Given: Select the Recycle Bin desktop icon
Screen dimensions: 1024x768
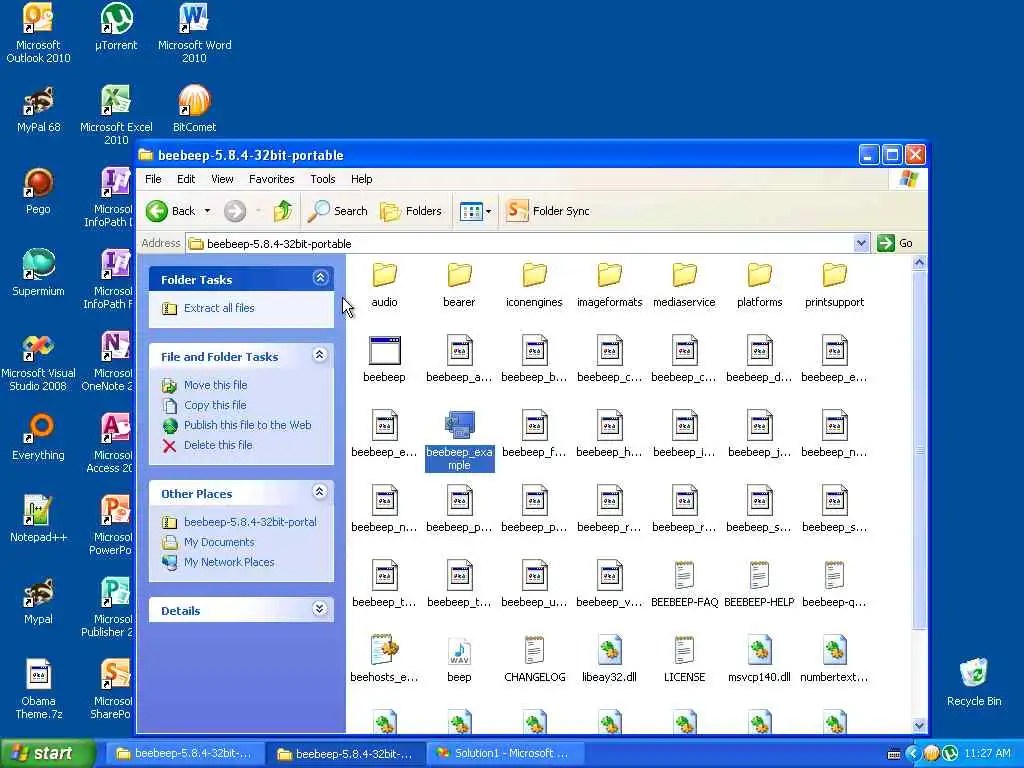Looking at the screenshot, I should 974,682.
